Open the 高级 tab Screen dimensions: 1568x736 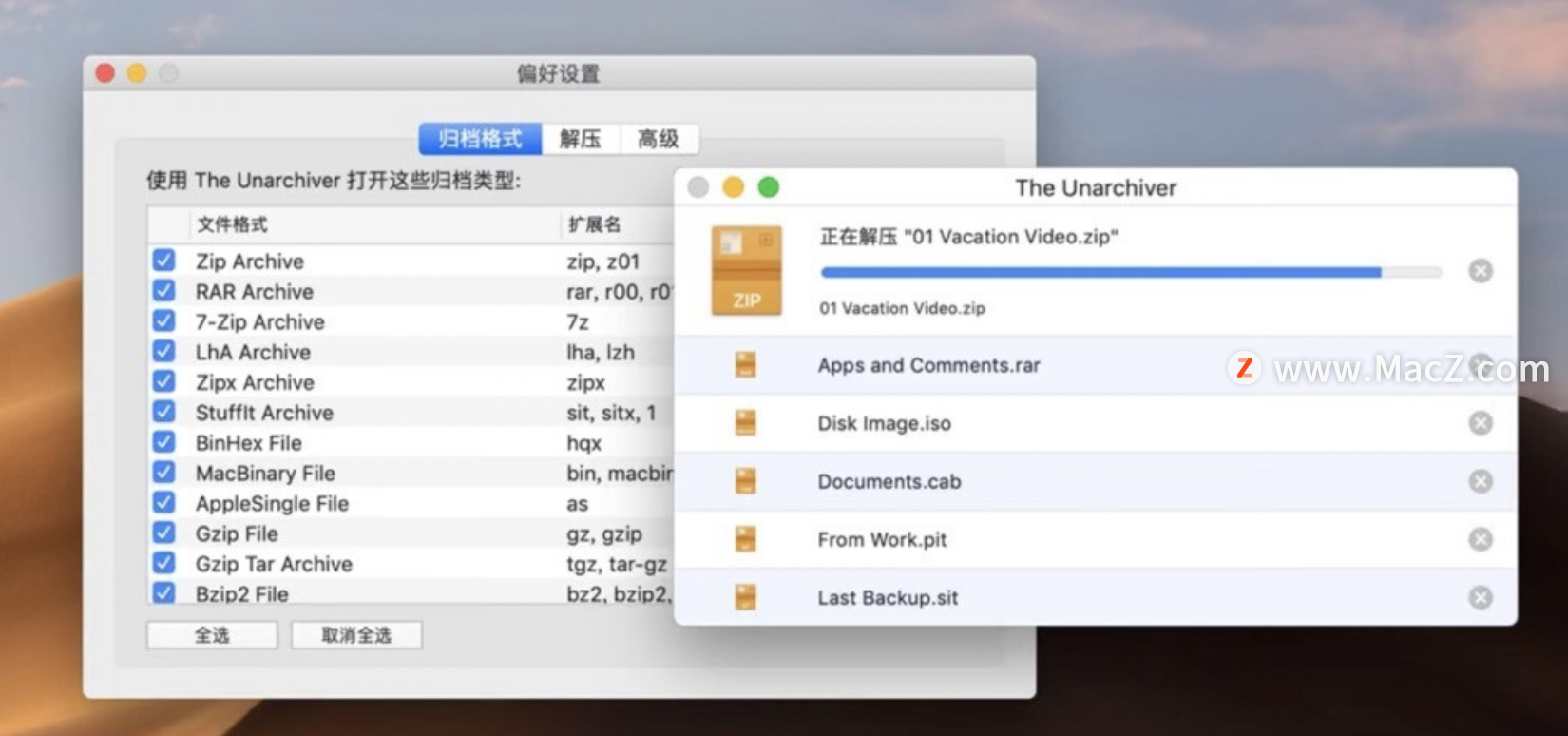660,139
